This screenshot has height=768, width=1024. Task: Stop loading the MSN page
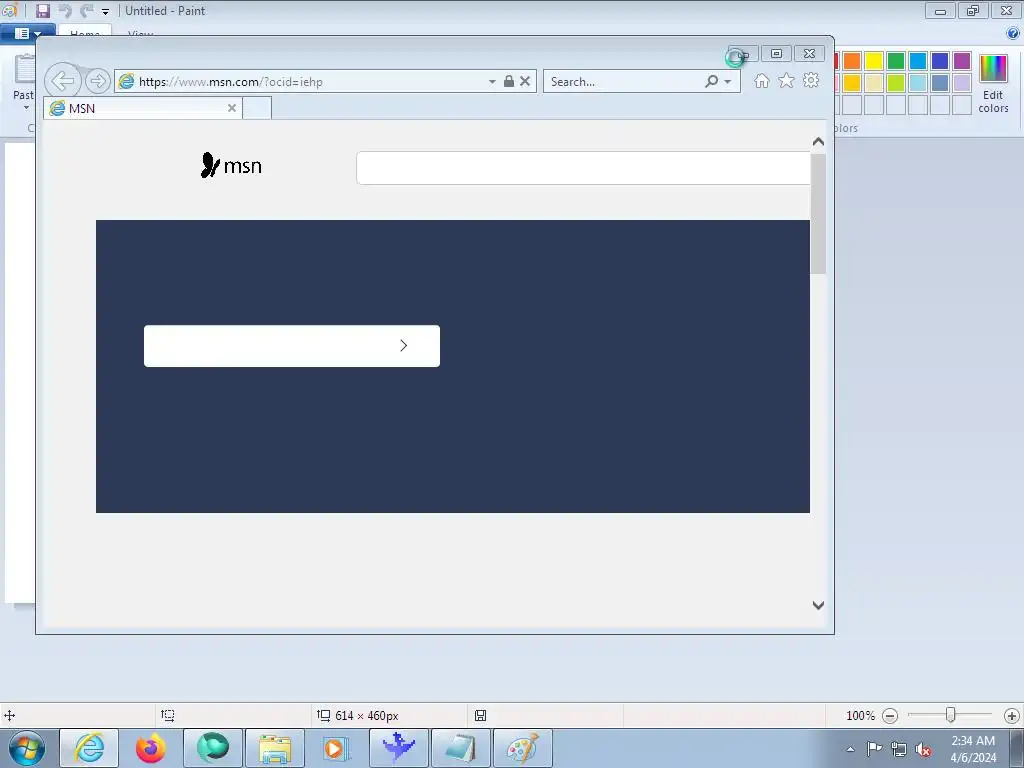525,81
